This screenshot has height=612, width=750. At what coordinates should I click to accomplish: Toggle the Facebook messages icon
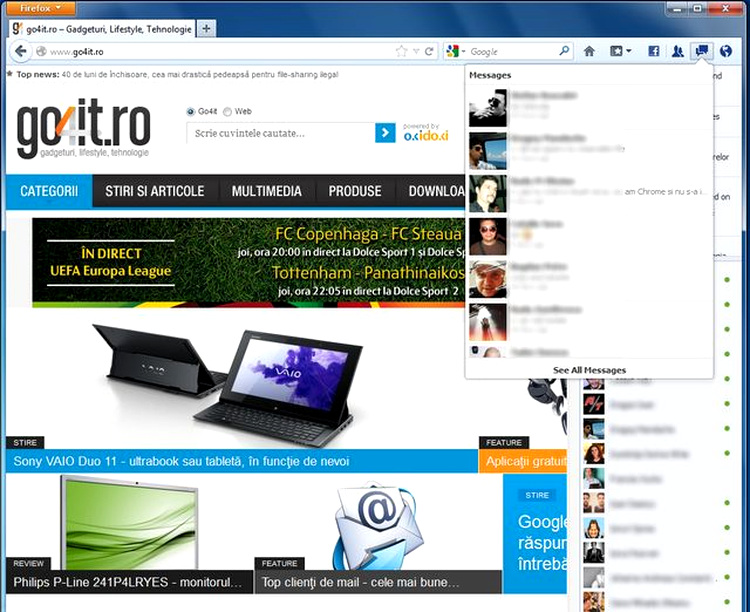tap(702, 51)
